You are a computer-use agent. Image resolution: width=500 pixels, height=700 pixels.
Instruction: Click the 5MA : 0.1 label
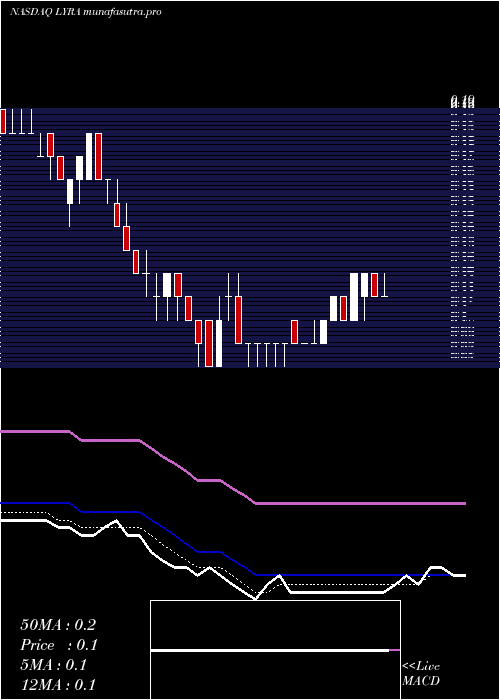(x=54, y=665)
